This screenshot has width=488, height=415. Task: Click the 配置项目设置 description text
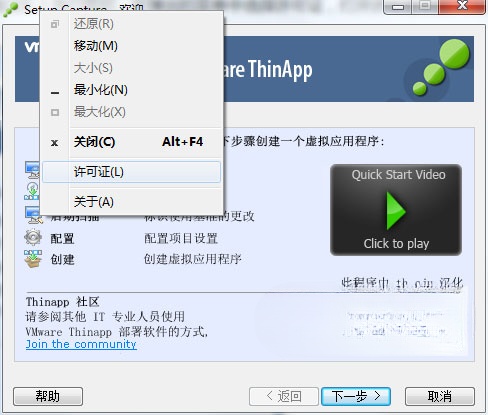point(181,238)
